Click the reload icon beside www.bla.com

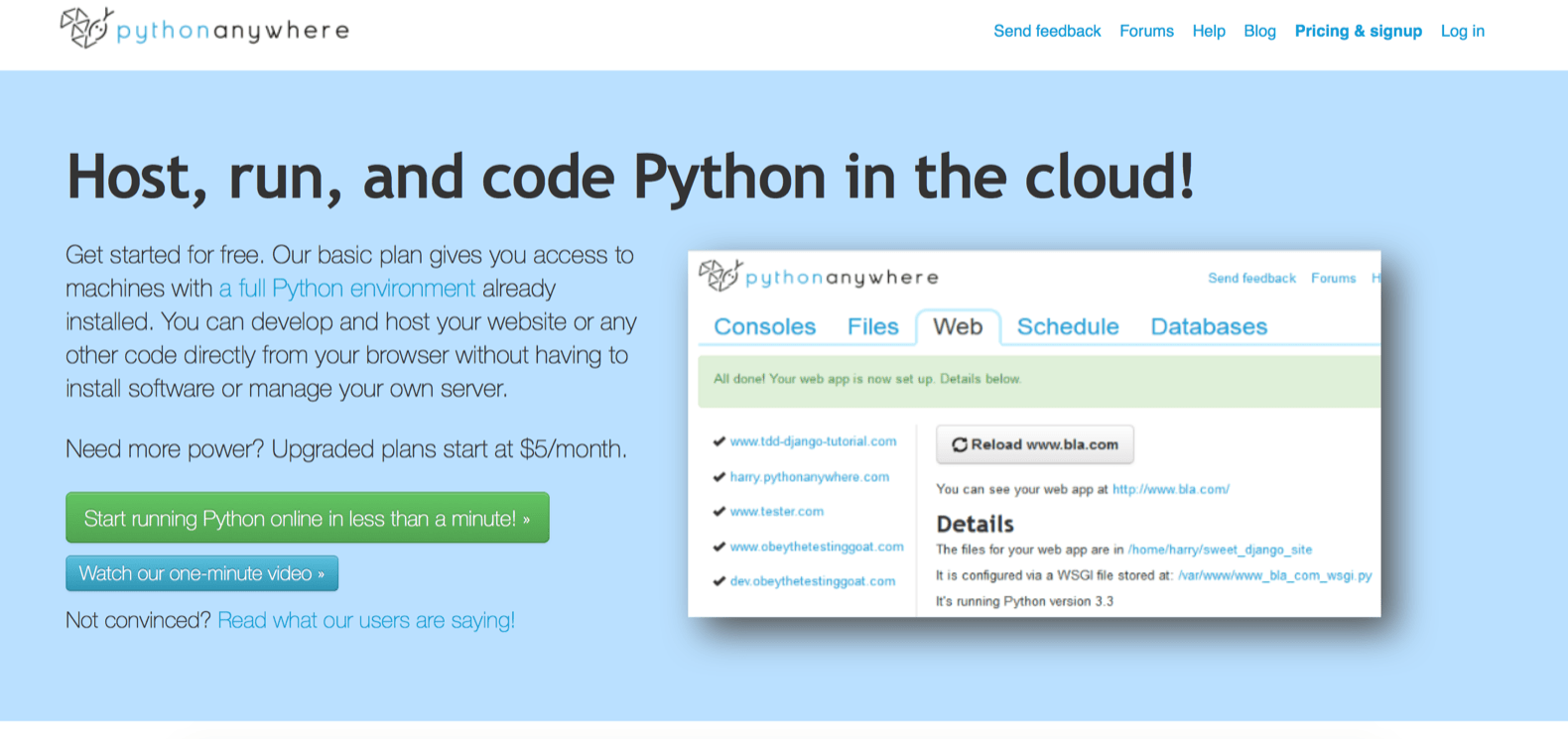point(960,444)
